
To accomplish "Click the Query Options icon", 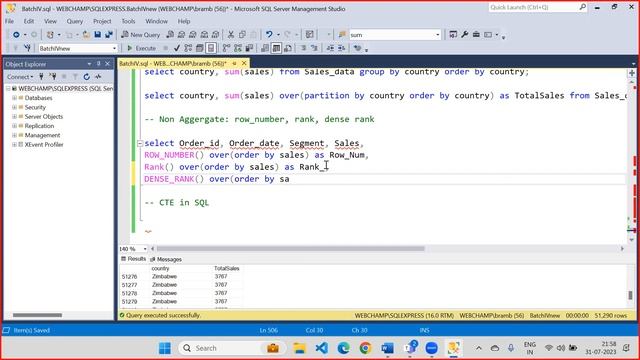I will [200, 48].
